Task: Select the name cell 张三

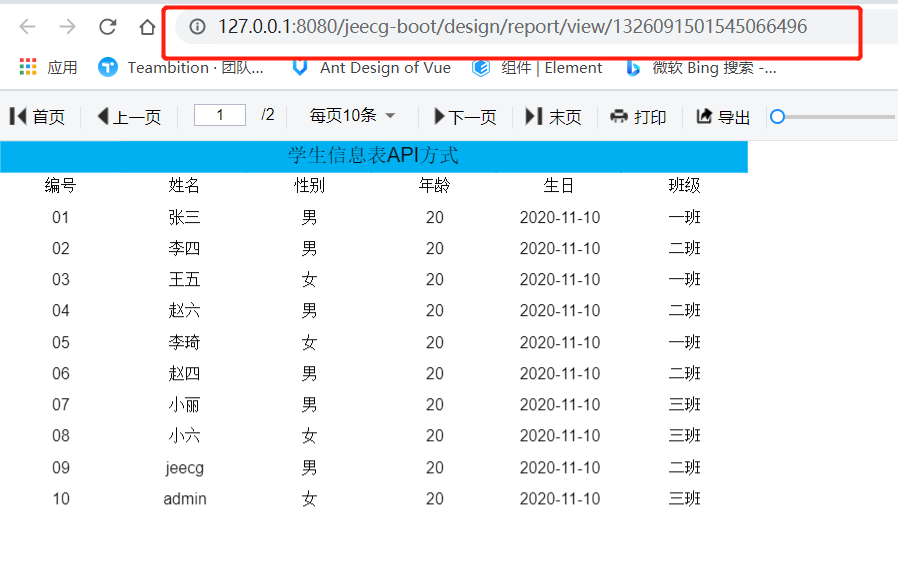Action: point(184,217)
